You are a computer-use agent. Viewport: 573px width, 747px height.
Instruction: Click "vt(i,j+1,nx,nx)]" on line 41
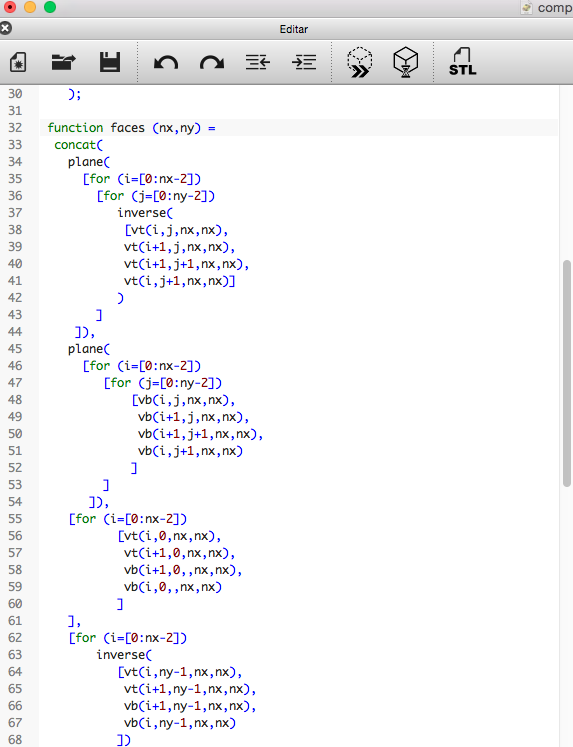click(180, 281)
